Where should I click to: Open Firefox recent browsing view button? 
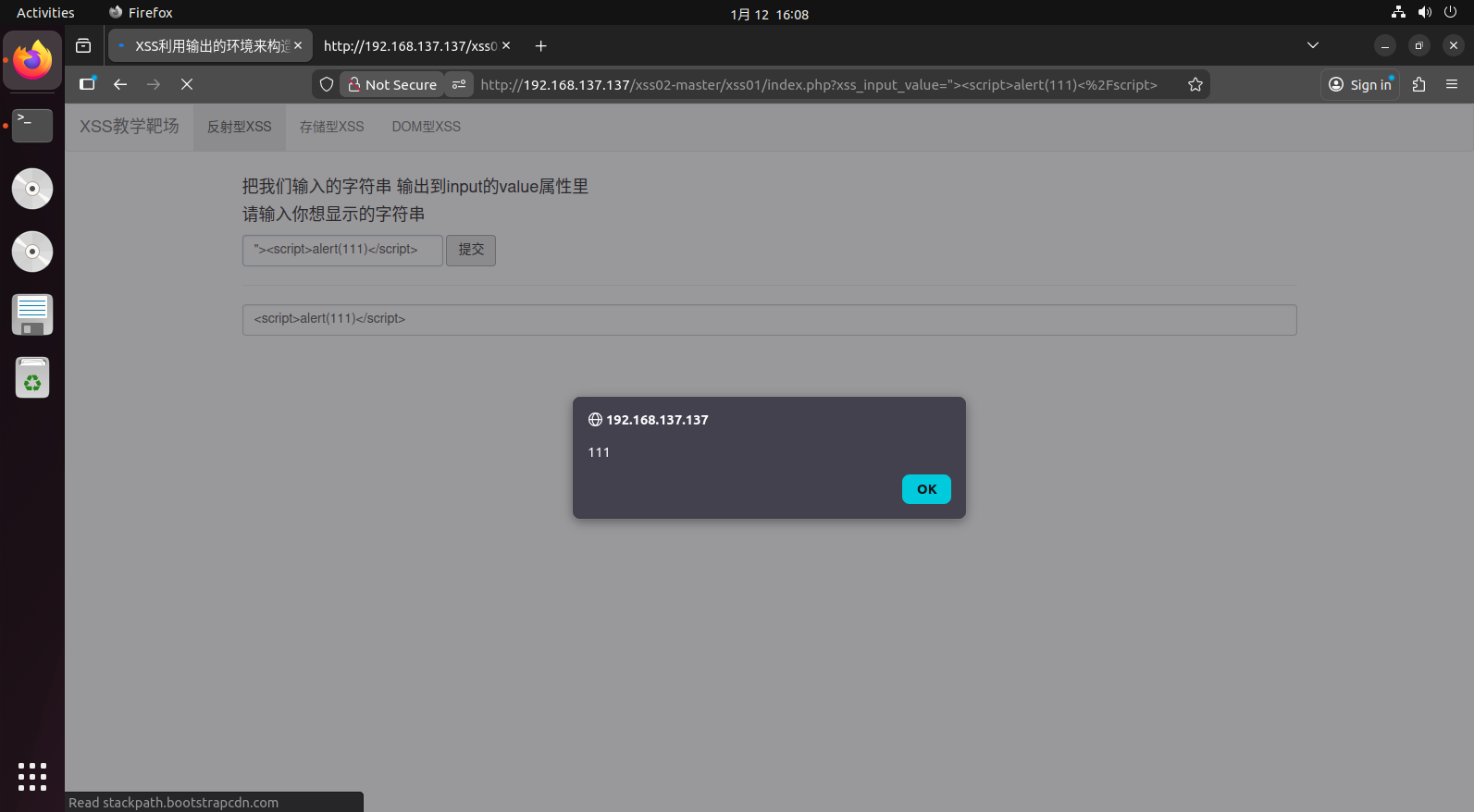pos(83,45)
